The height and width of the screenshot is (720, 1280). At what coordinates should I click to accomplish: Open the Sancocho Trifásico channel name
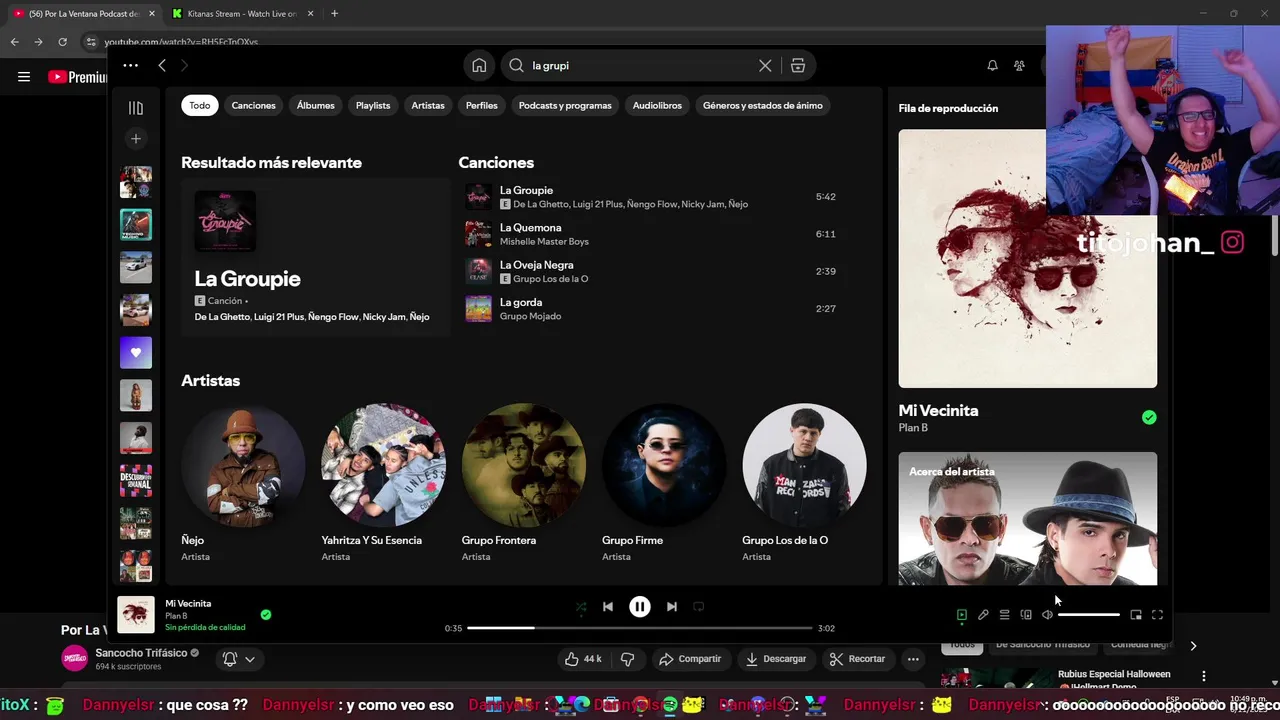click(141, 653)
